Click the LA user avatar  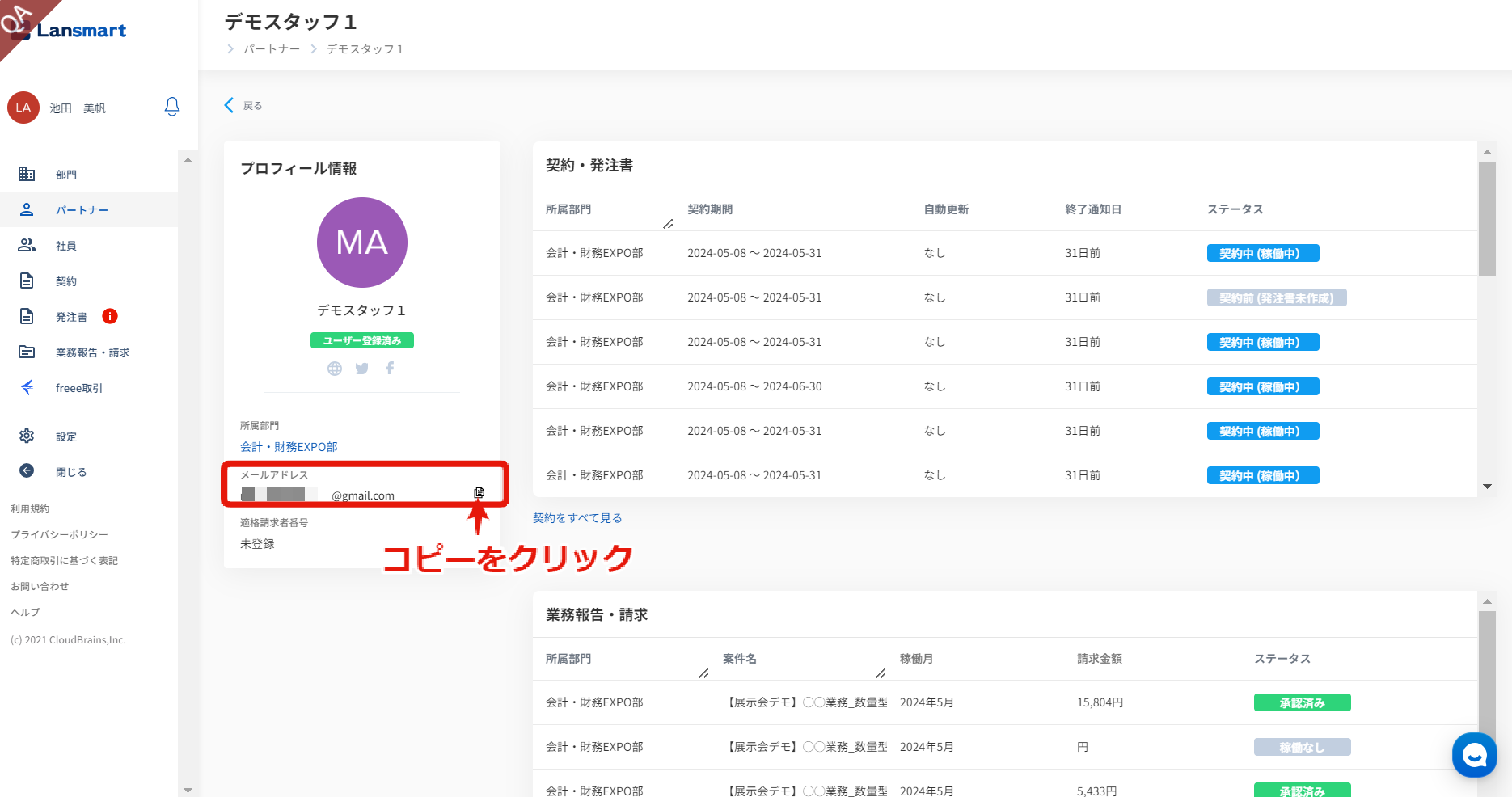pos(23,108)
